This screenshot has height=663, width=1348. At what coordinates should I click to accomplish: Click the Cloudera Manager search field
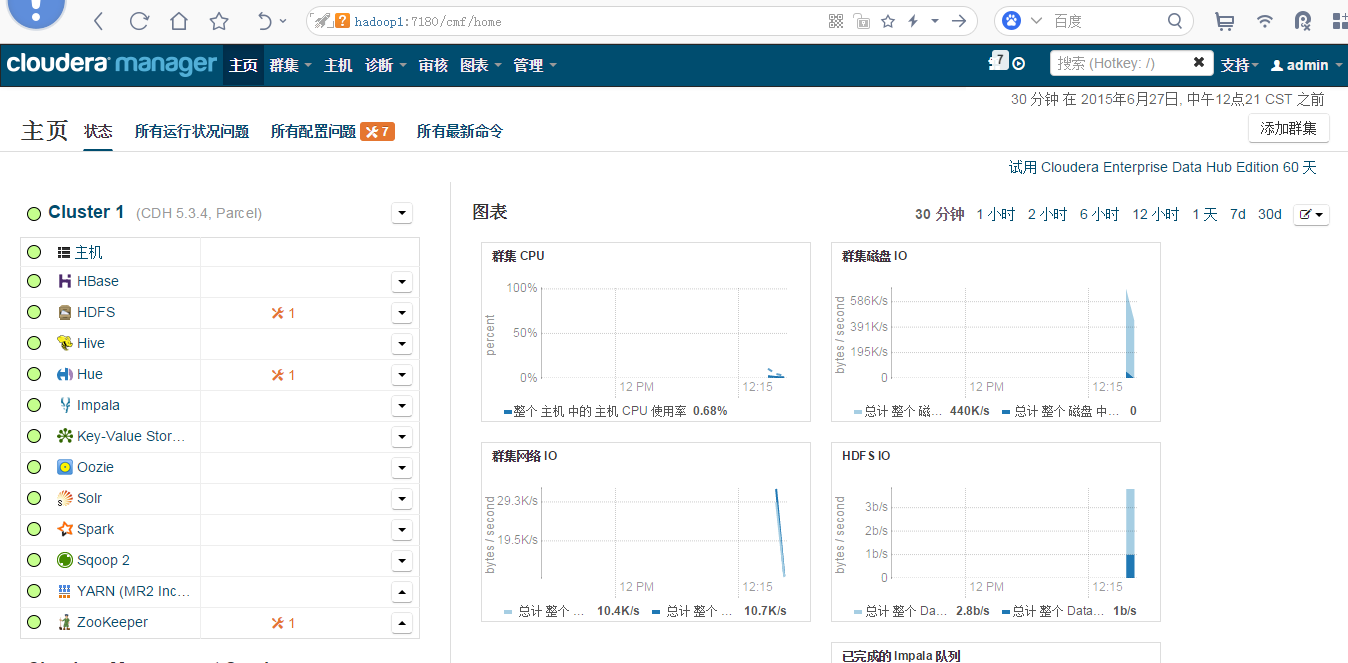click(1120, 63)
